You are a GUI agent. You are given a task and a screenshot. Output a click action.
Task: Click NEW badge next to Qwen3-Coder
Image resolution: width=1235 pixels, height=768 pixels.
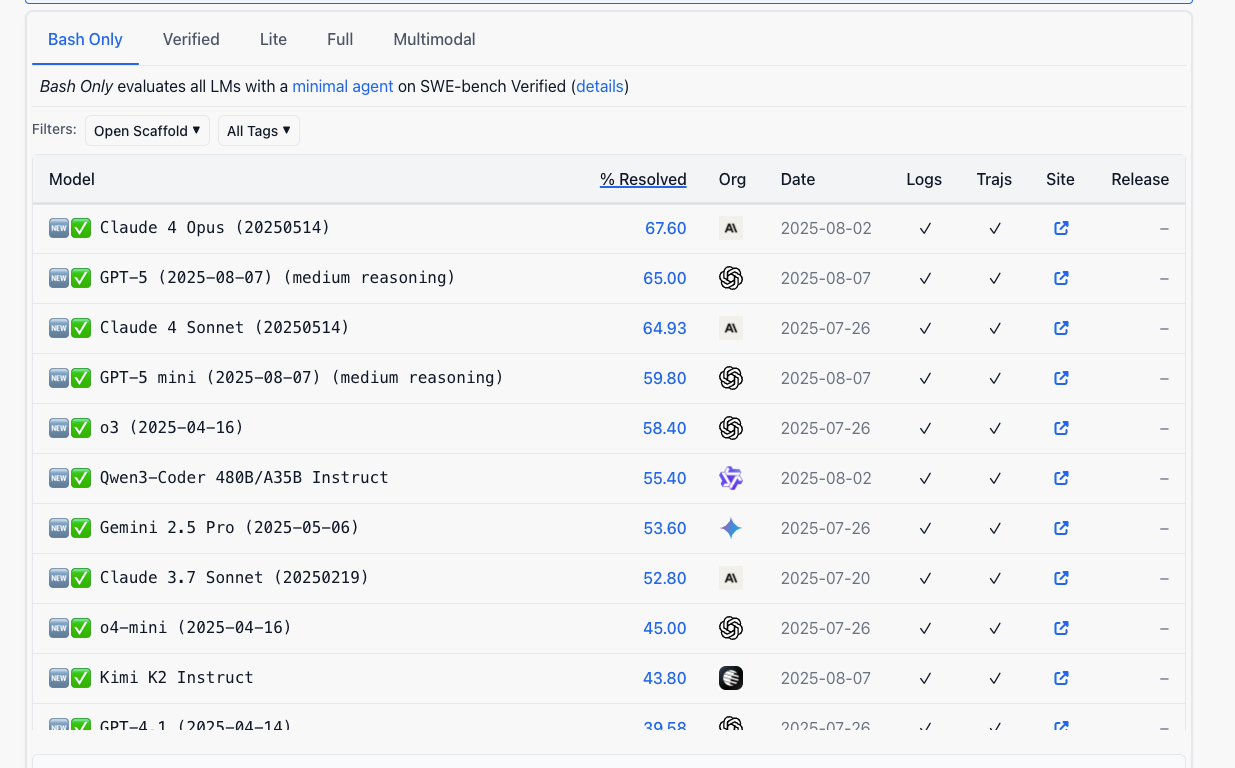click(x=58, y=478)
